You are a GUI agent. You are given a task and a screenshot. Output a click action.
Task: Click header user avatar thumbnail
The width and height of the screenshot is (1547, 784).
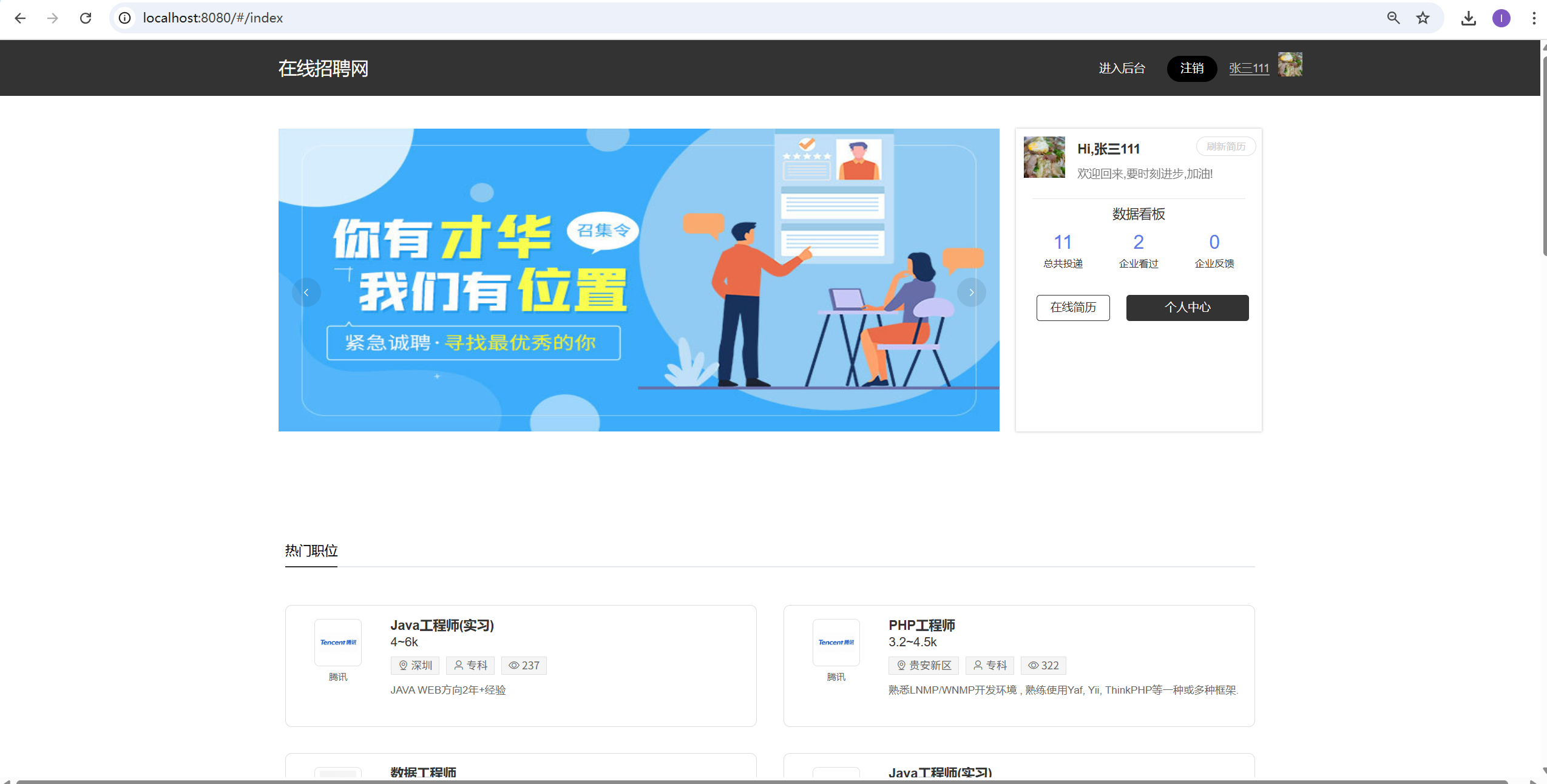coord(1290,64)
